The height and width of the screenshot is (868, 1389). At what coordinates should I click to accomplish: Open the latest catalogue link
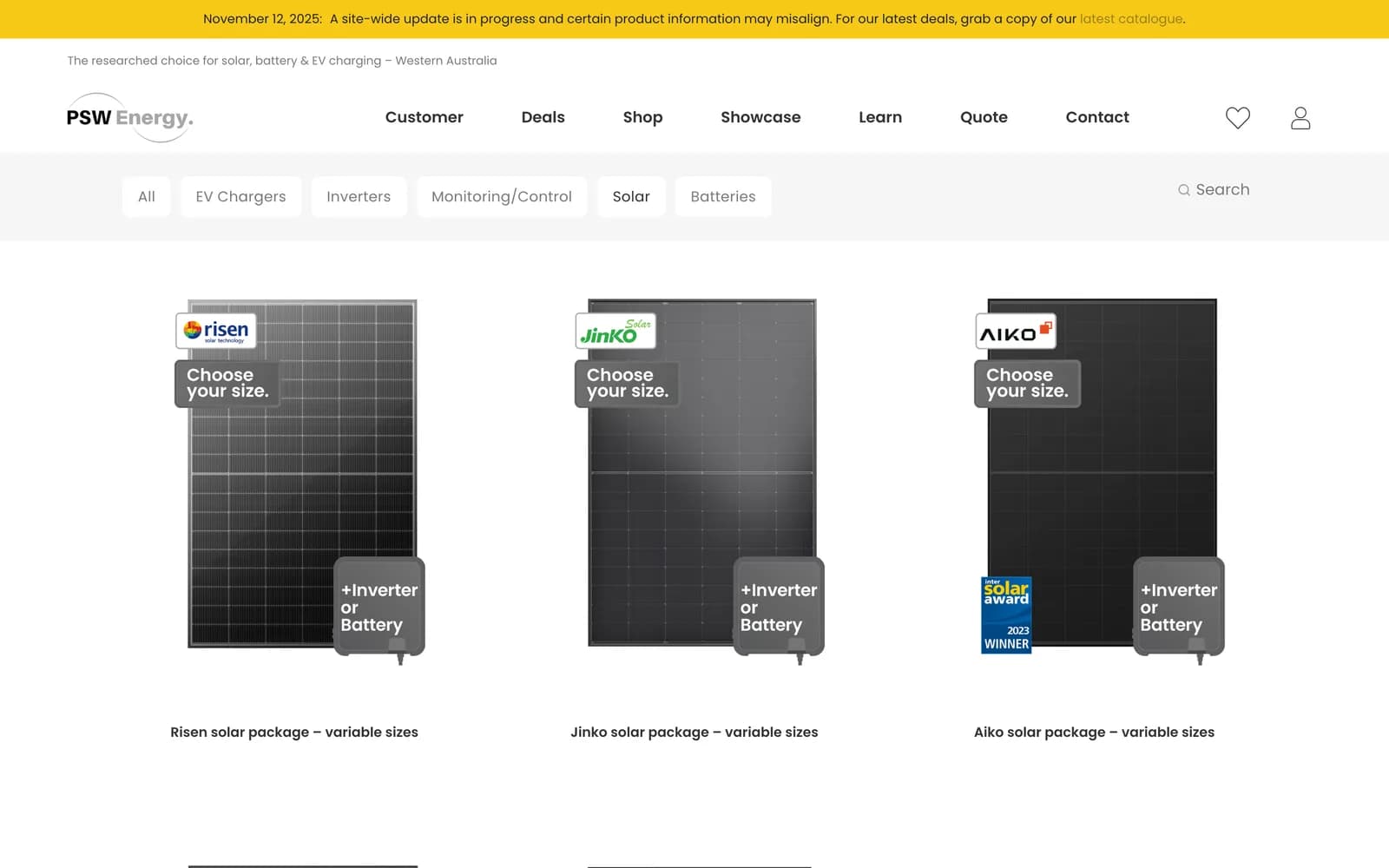(1131, 19)
